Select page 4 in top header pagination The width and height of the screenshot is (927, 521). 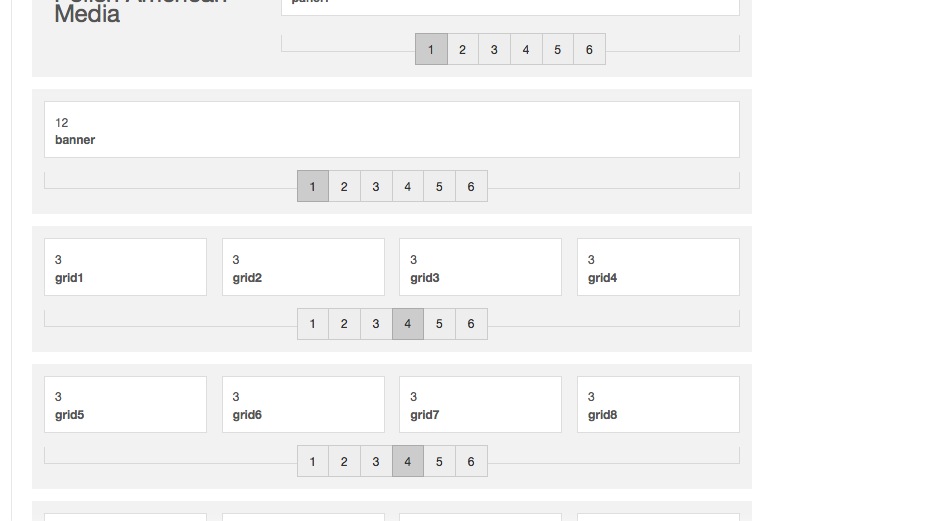click(x=526, y=50)
